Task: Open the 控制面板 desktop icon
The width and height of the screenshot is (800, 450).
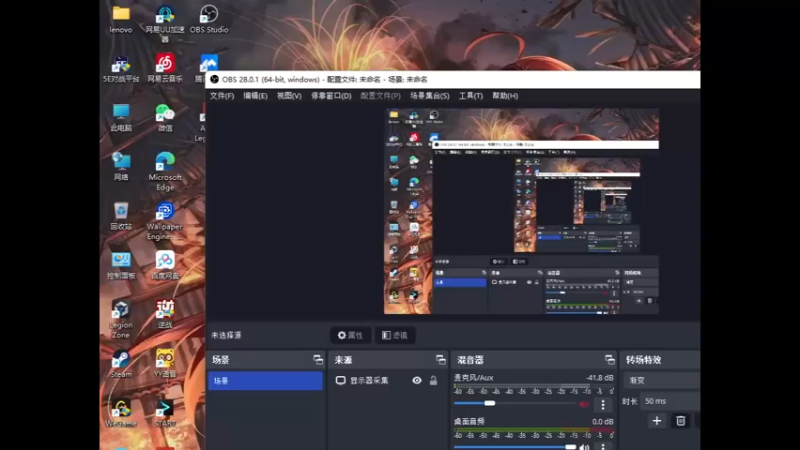Action: click(121, 265)
